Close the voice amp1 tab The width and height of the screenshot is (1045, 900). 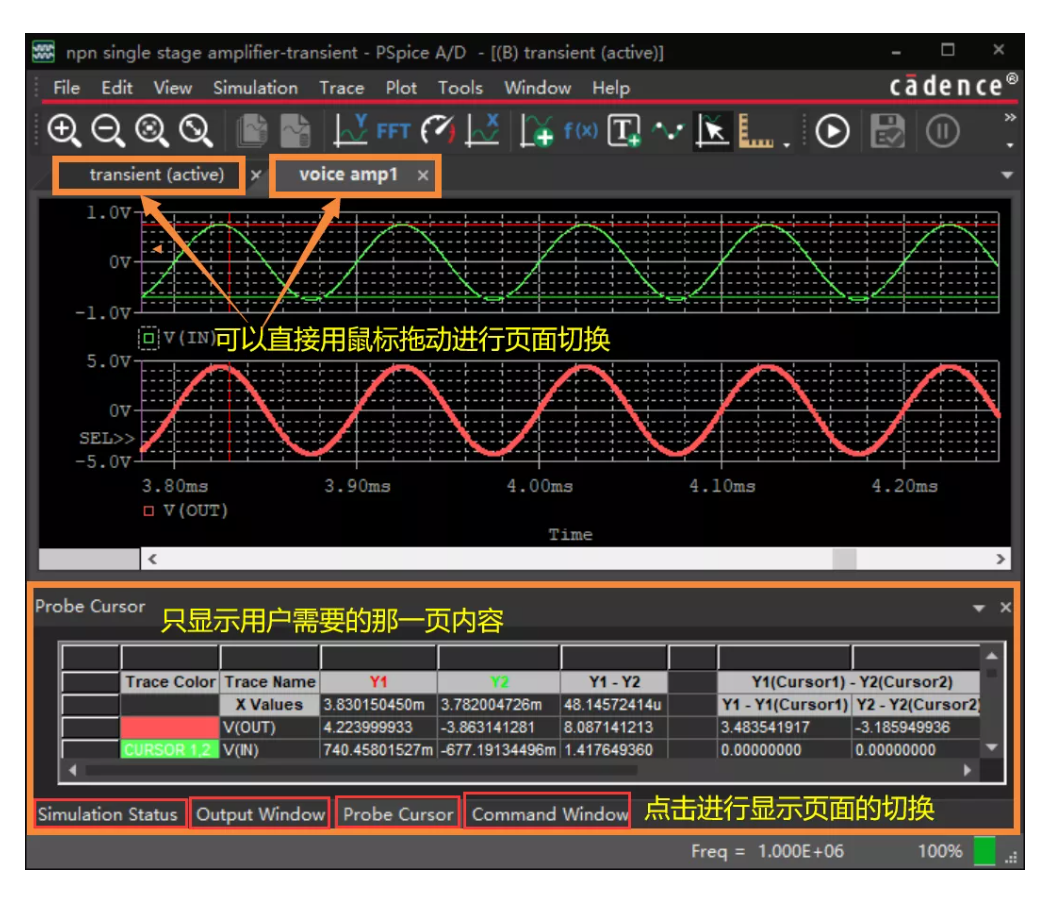click(423, 175)
